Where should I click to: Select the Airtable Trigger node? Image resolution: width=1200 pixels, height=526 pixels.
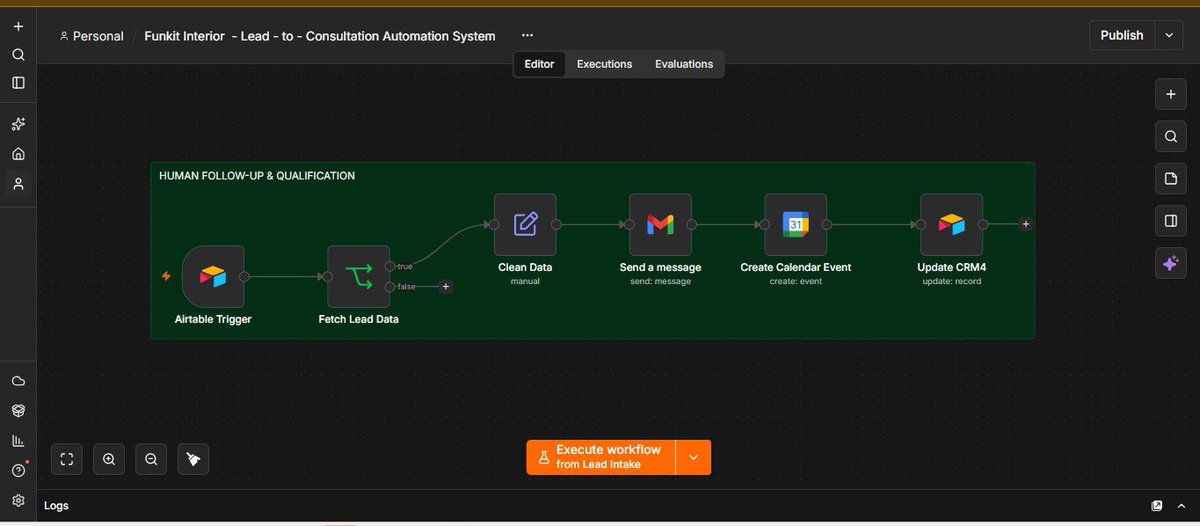tap(213, 277)
